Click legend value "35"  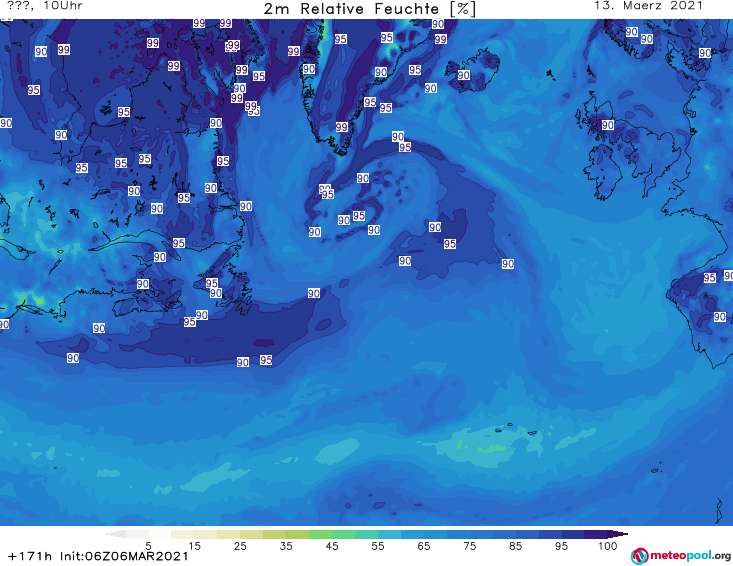[x=286, y=546]
